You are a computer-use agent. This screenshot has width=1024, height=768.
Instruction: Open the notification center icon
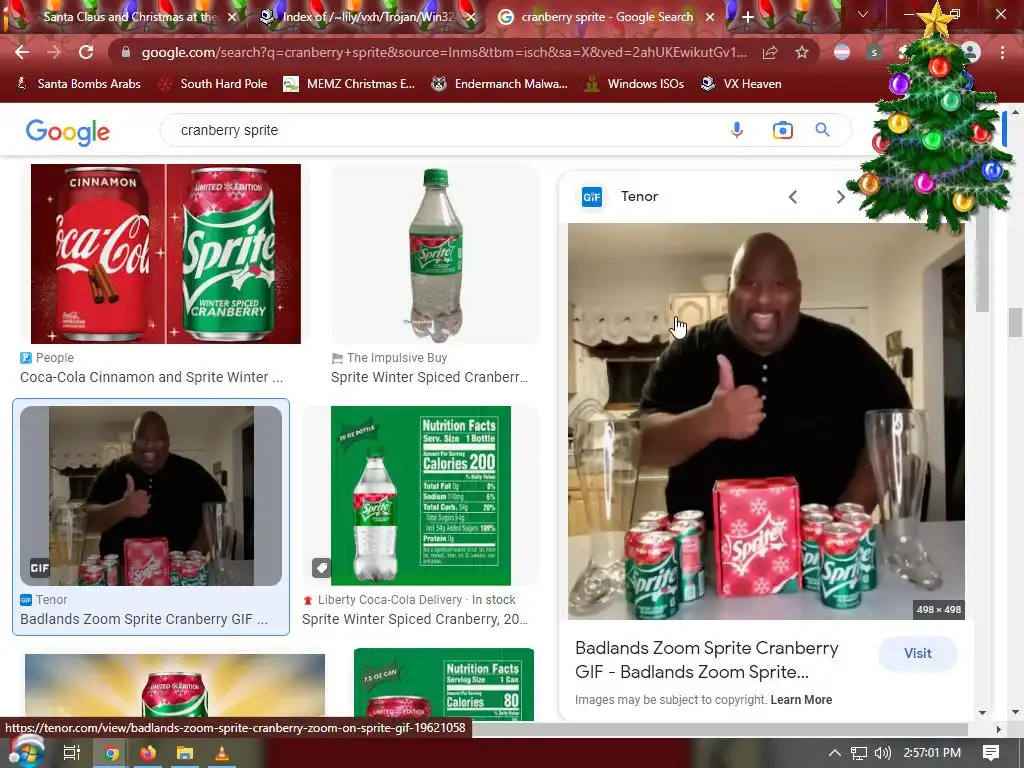point(991,753)
